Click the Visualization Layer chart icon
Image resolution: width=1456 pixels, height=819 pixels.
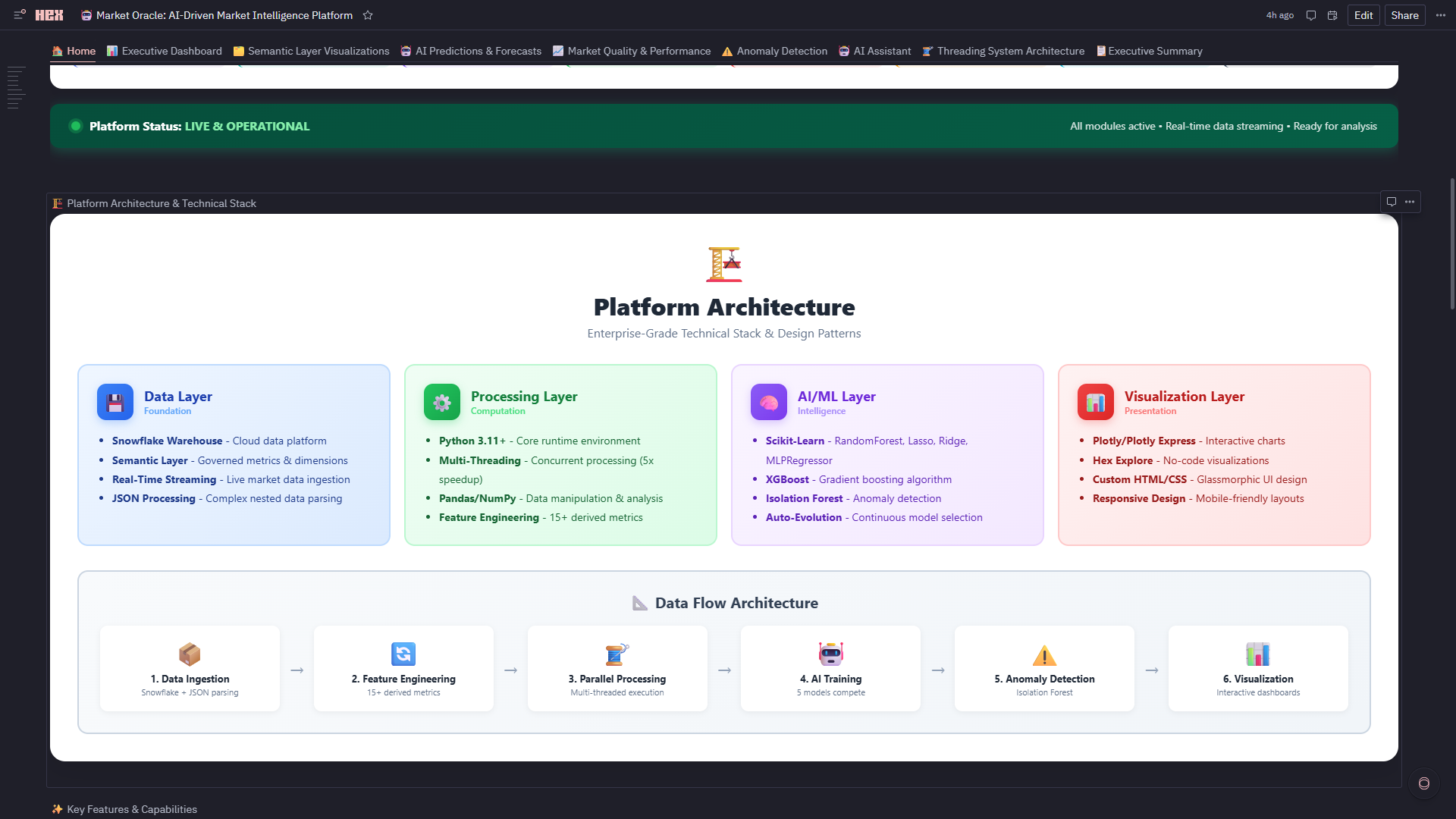pos(1095,402)
